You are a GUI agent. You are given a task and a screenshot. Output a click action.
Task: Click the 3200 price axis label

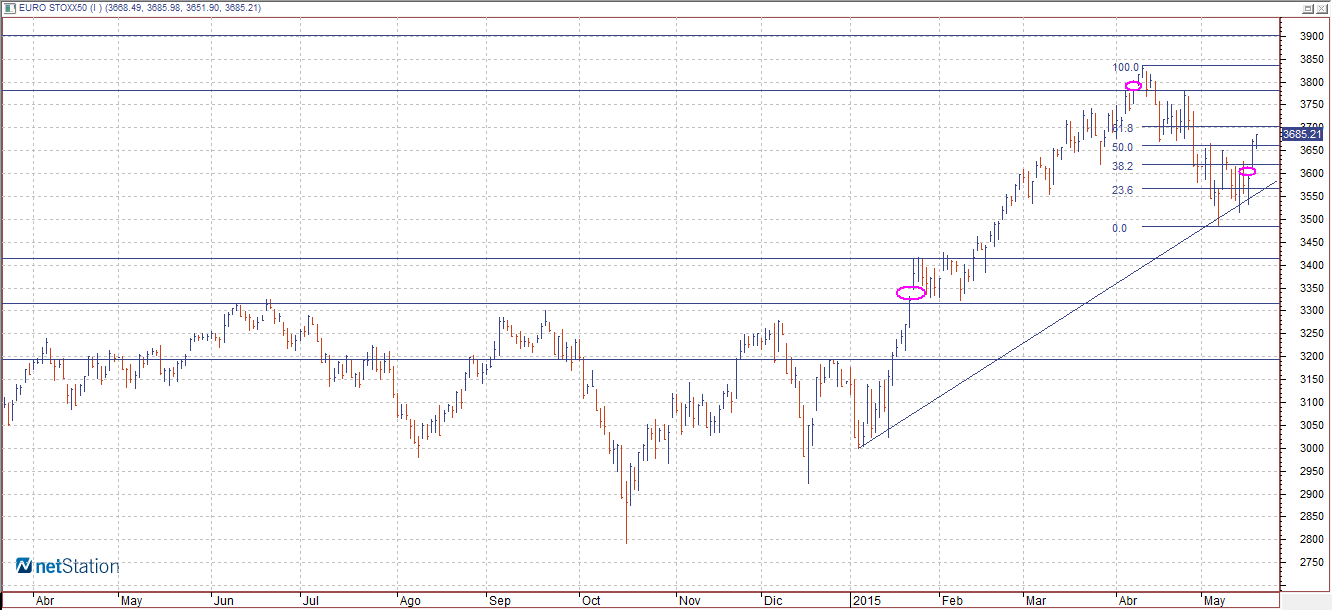pyautogui.click(x=1310, y=357)
